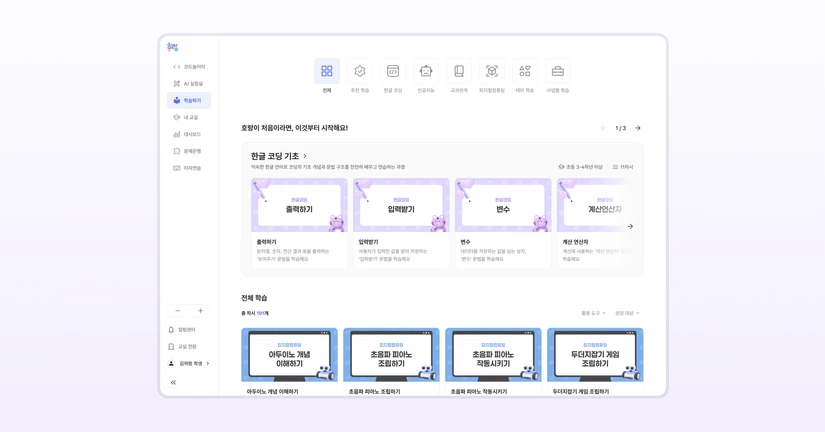Select the 인공지능 robot face category
Screen dimensions: 825x432
(426, 71)
